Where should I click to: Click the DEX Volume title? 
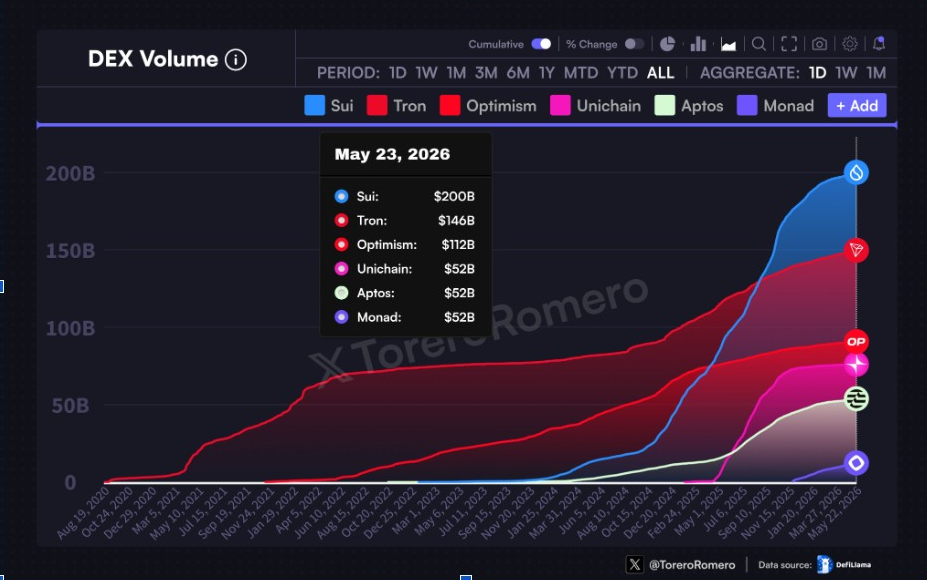coord(153,59)
